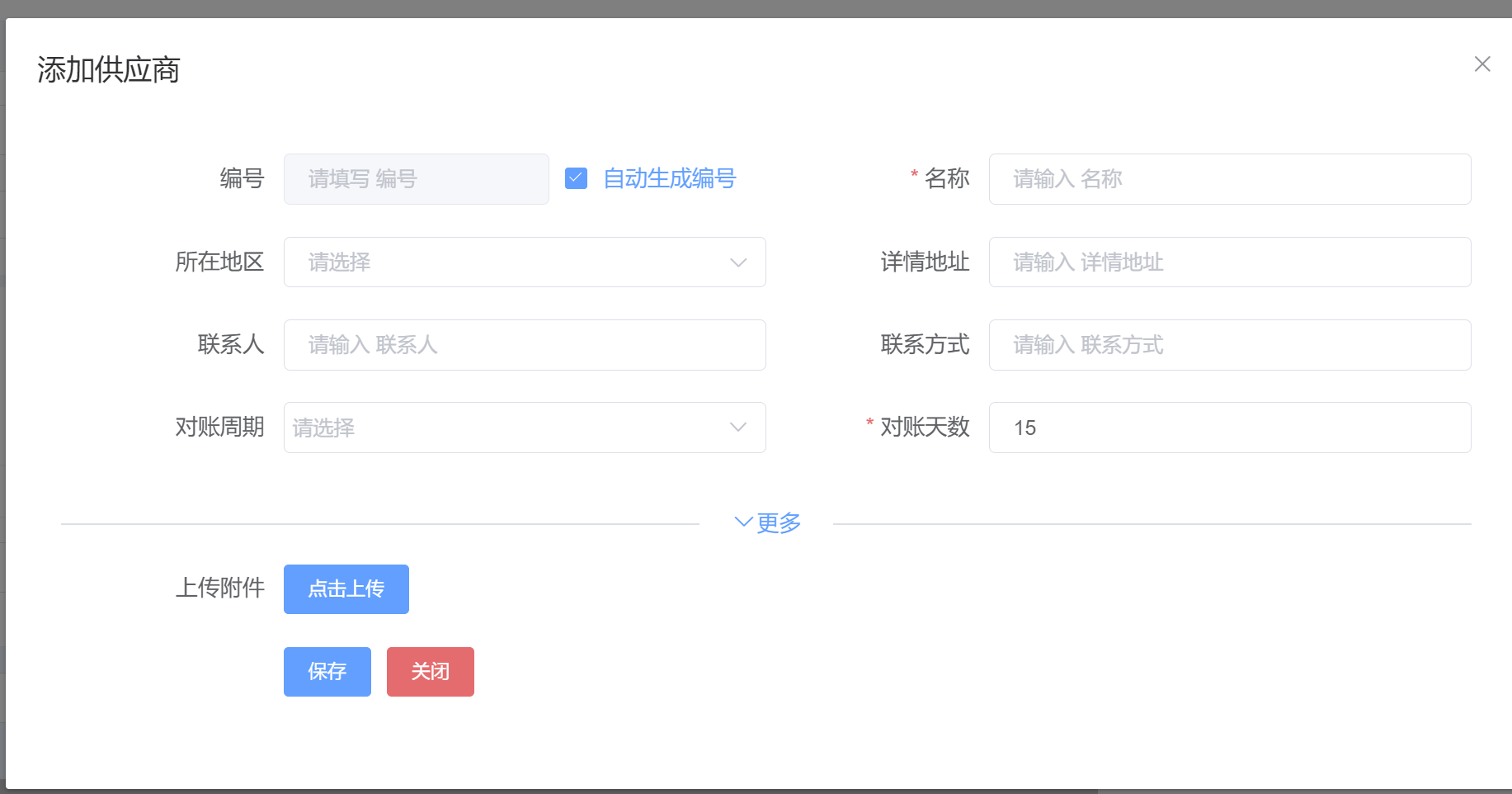Viewport: 1512px width, 794px height.
Task: Toggle the 自动生成编号 checkbox
Action: pos(576,178)
